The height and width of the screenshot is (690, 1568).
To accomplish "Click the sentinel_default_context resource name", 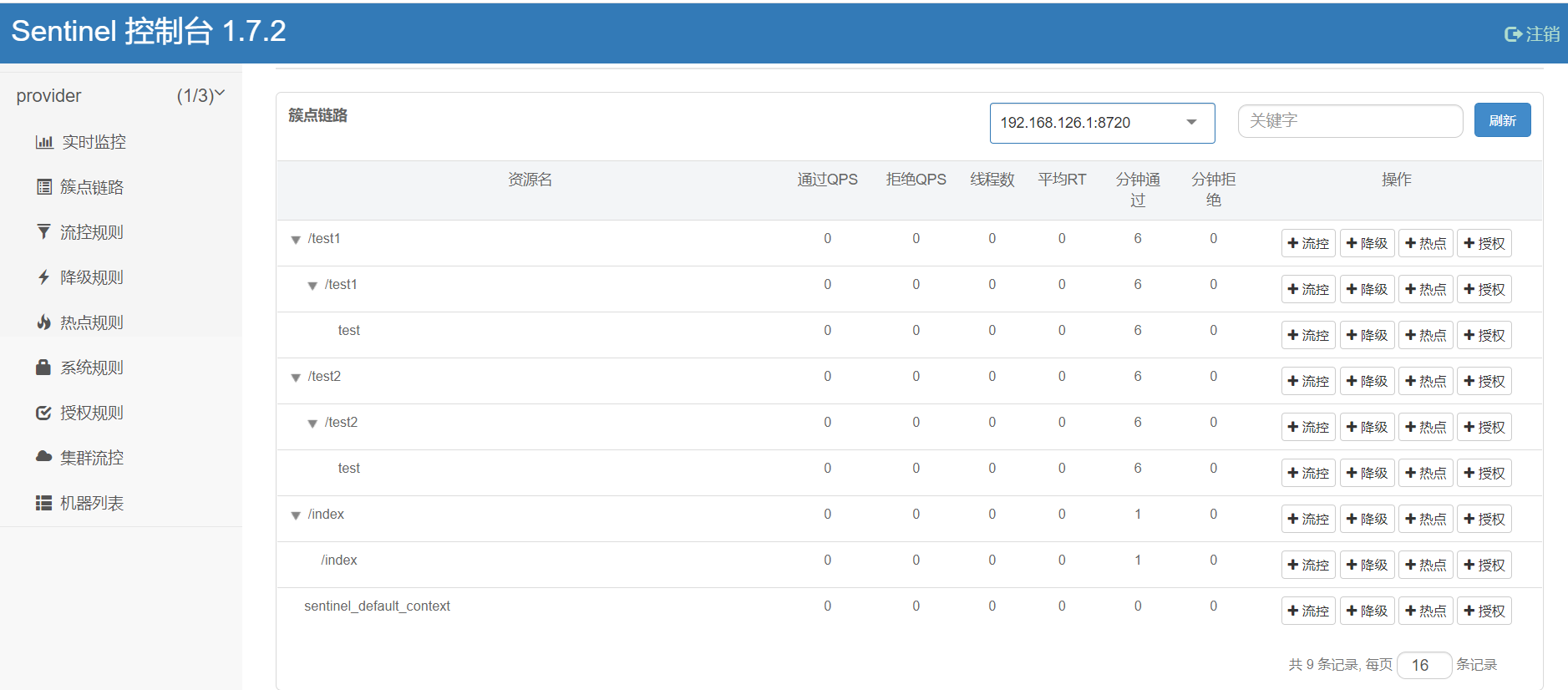I will point(377,606).
